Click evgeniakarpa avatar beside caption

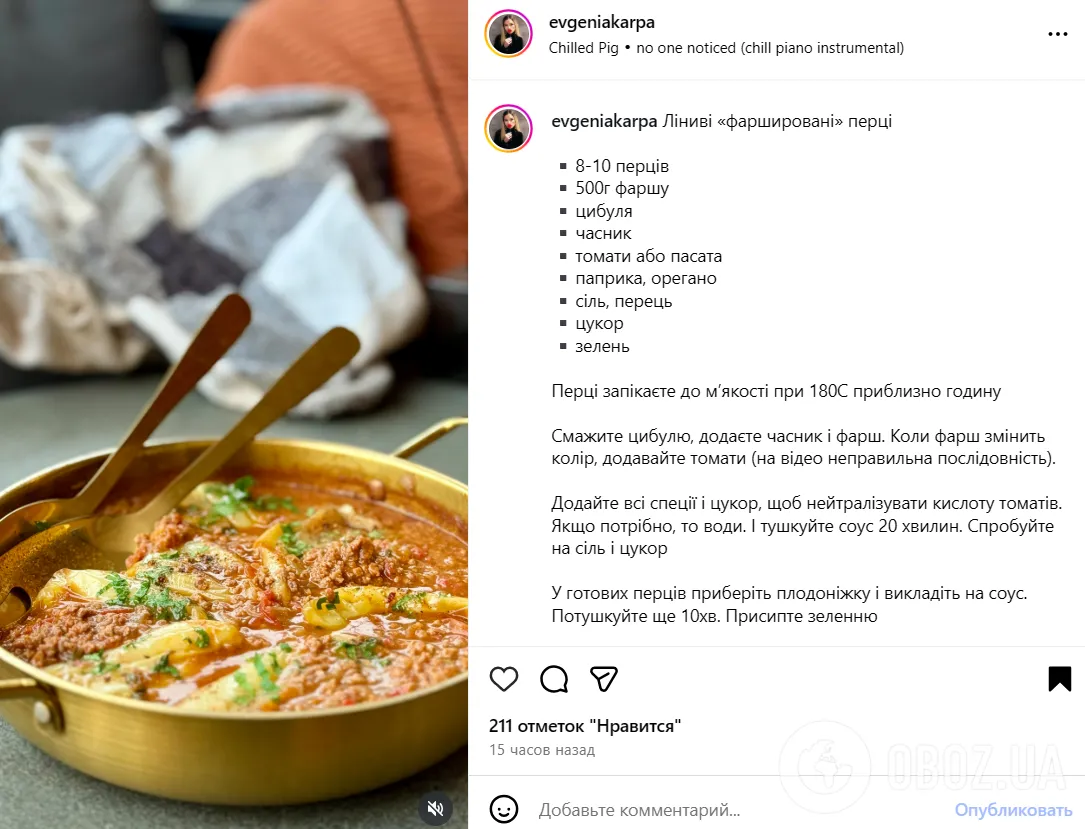(x=509, y=128)
